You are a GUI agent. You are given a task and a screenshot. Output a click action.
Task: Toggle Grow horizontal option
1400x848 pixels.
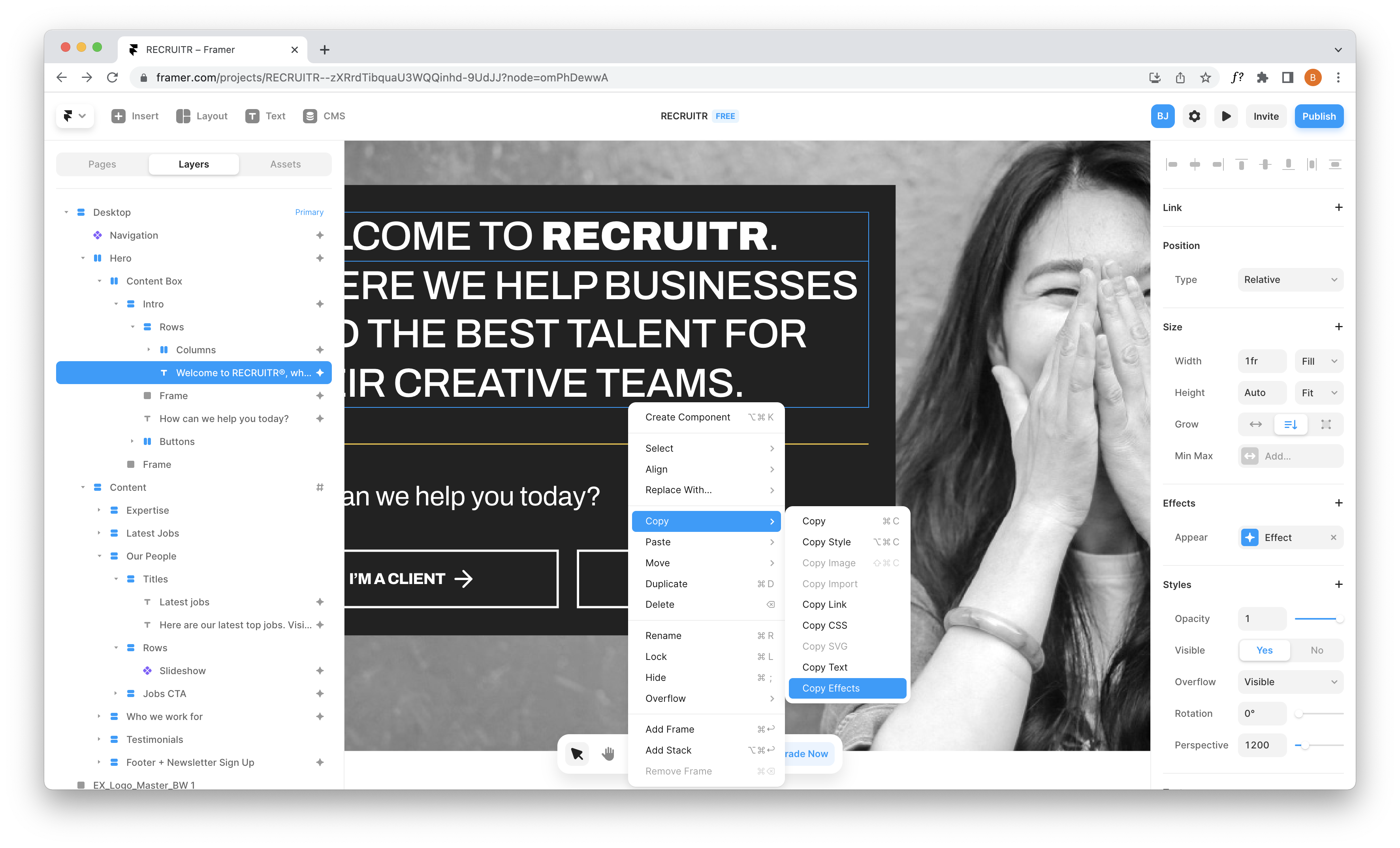point(1256,424)
